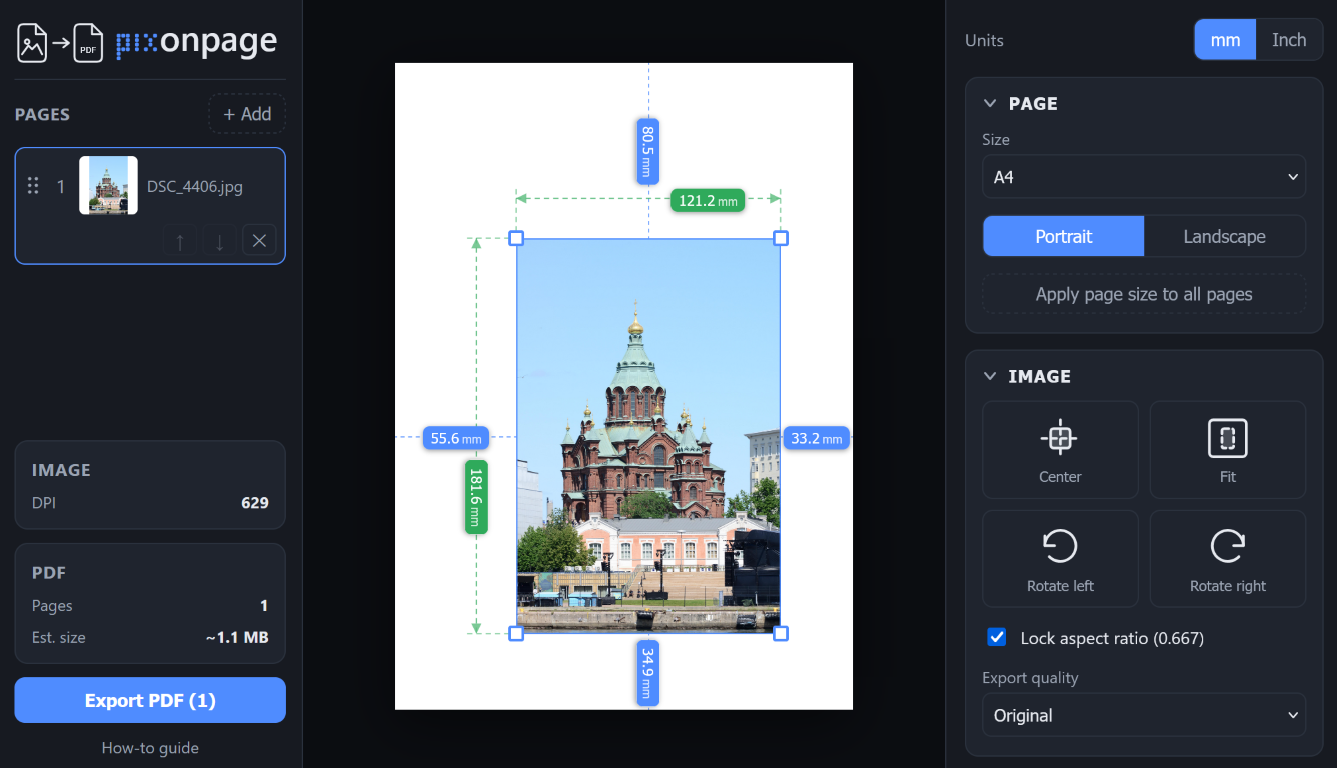1337x768 pixels.
Task: Click Export PDF (1) button
Action: [150, 700]
